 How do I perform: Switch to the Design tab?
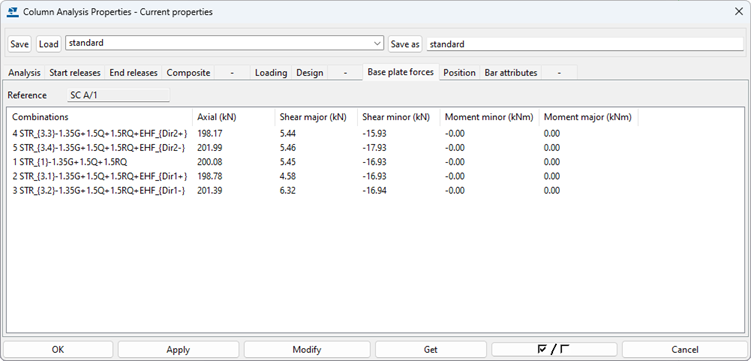309,73
